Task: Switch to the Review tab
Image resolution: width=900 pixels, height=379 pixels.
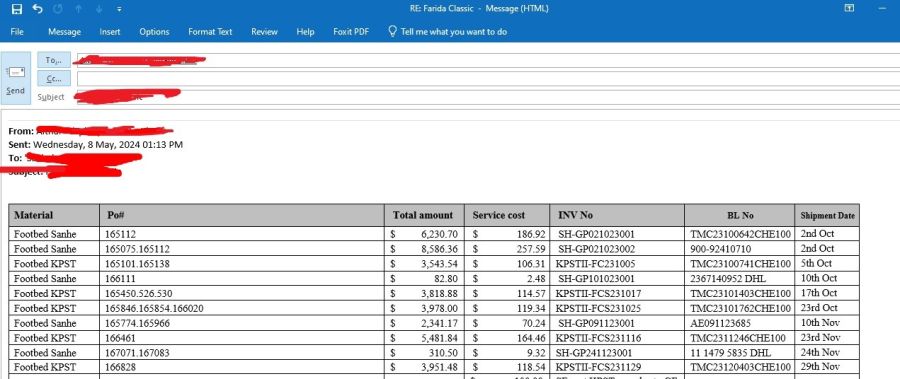Action: [x=264, y=32]
